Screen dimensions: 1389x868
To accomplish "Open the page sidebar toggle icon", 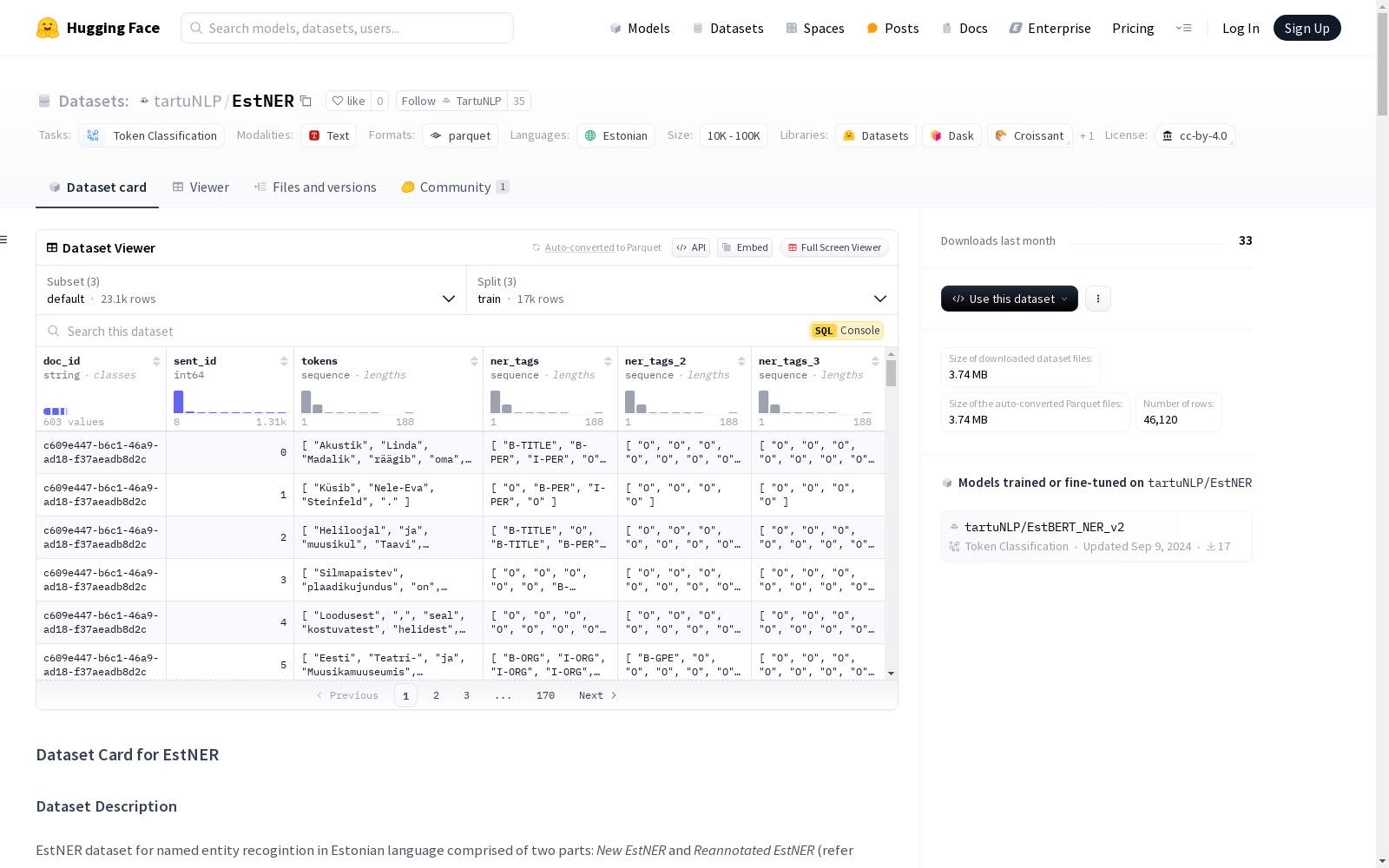I will 4,240.
